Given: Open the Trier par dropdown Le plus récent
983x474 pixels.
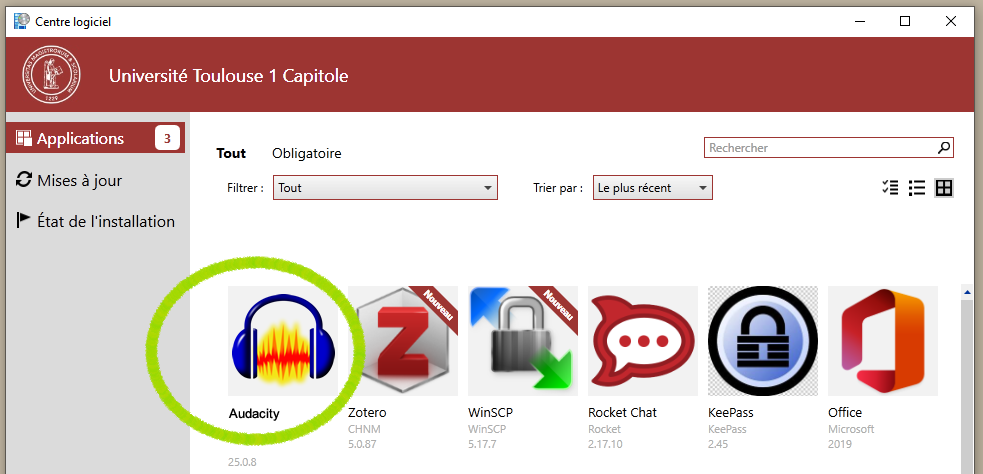Looking at the screenshot, I should (x=653, y=187).
